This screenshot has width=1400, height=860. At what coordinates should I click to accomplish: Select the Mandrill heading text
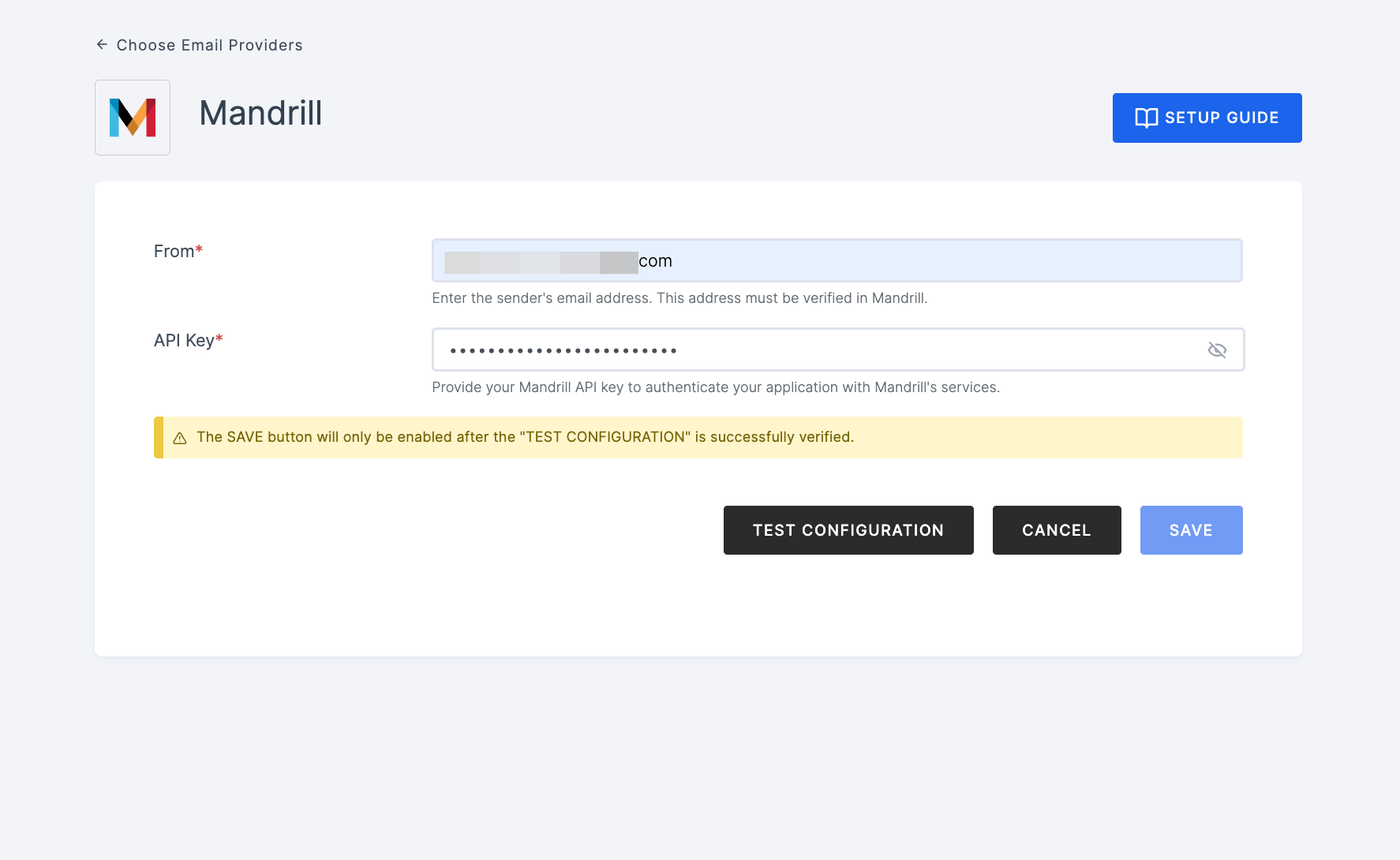[260, 113]
